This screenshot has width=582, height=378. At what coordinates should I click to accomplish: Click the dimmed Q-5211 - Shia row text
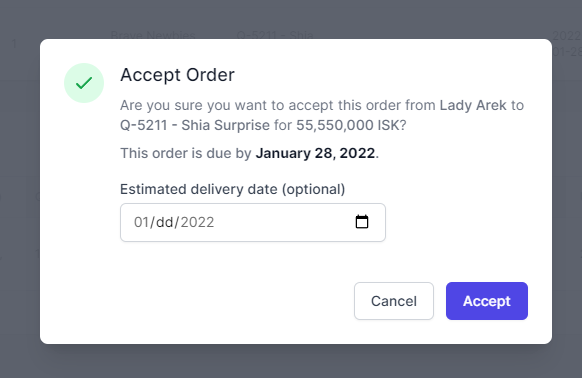(x=275, y=35)
